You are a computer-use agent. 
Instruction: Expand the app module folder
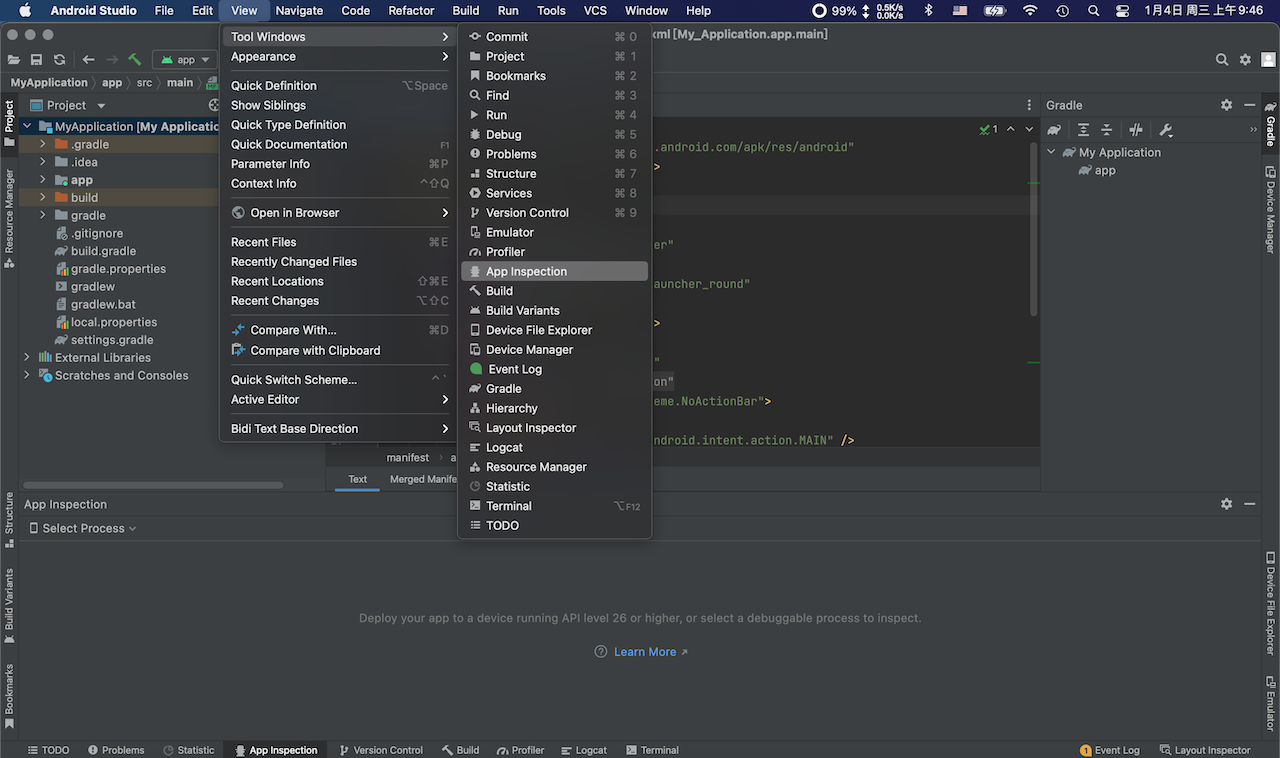[43, 180]
